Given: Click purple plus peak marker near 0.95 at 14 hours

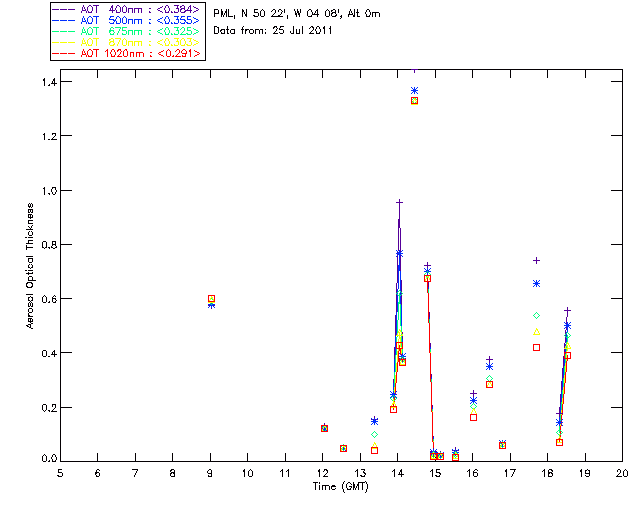Looking at the screenshot, I should coord(400,202).
